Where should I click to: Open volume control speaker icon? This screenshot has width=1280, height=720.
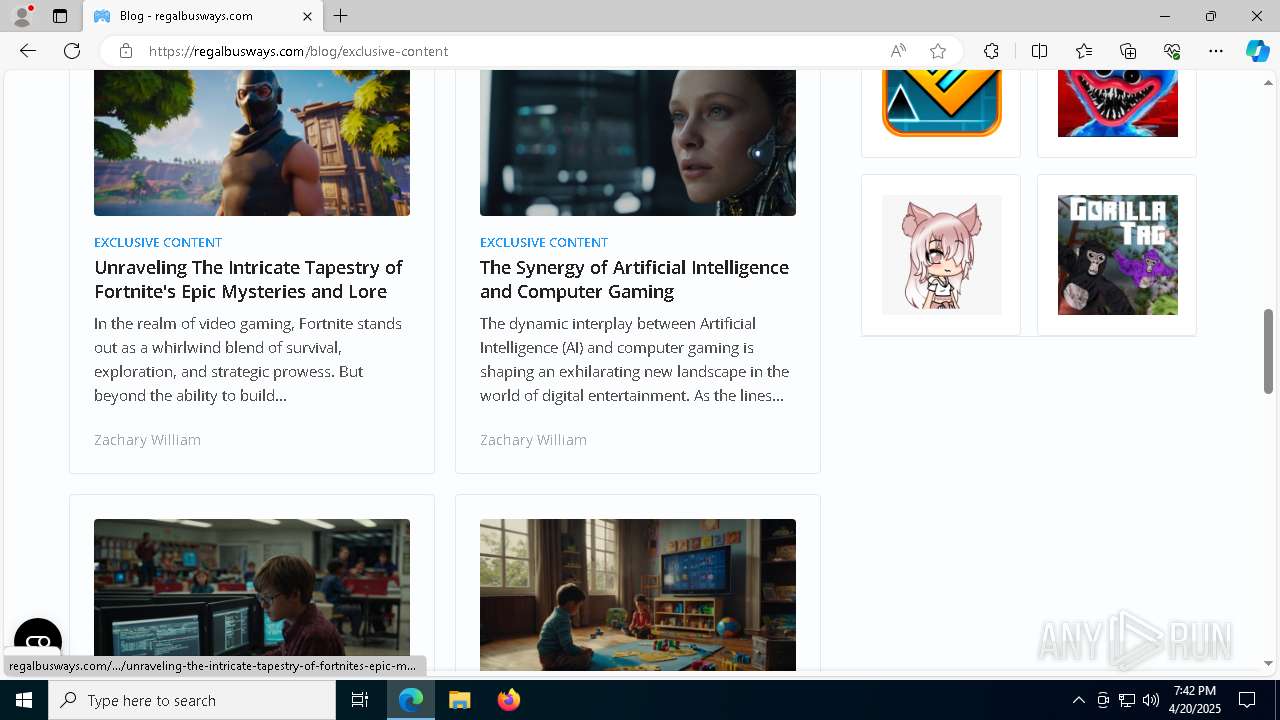click(x=1151, y=700)
